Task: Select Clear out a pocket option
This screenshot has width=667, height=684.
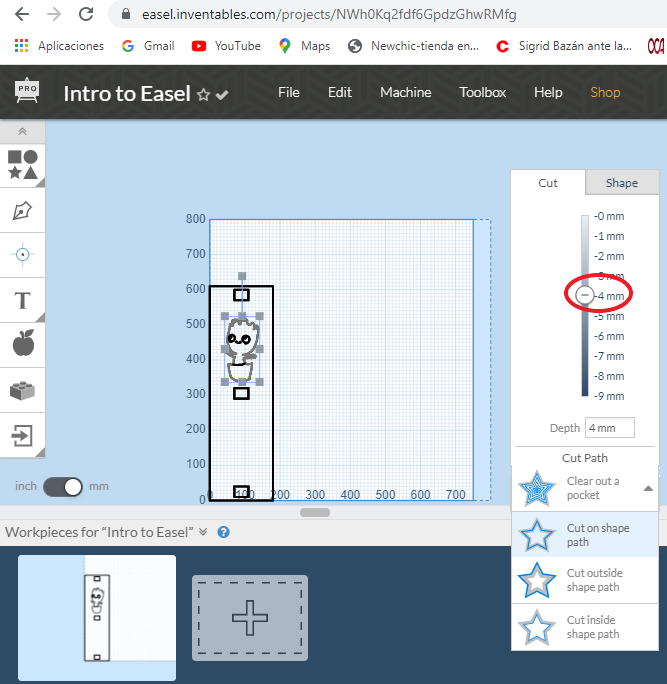Action: [x=585, y=488]
